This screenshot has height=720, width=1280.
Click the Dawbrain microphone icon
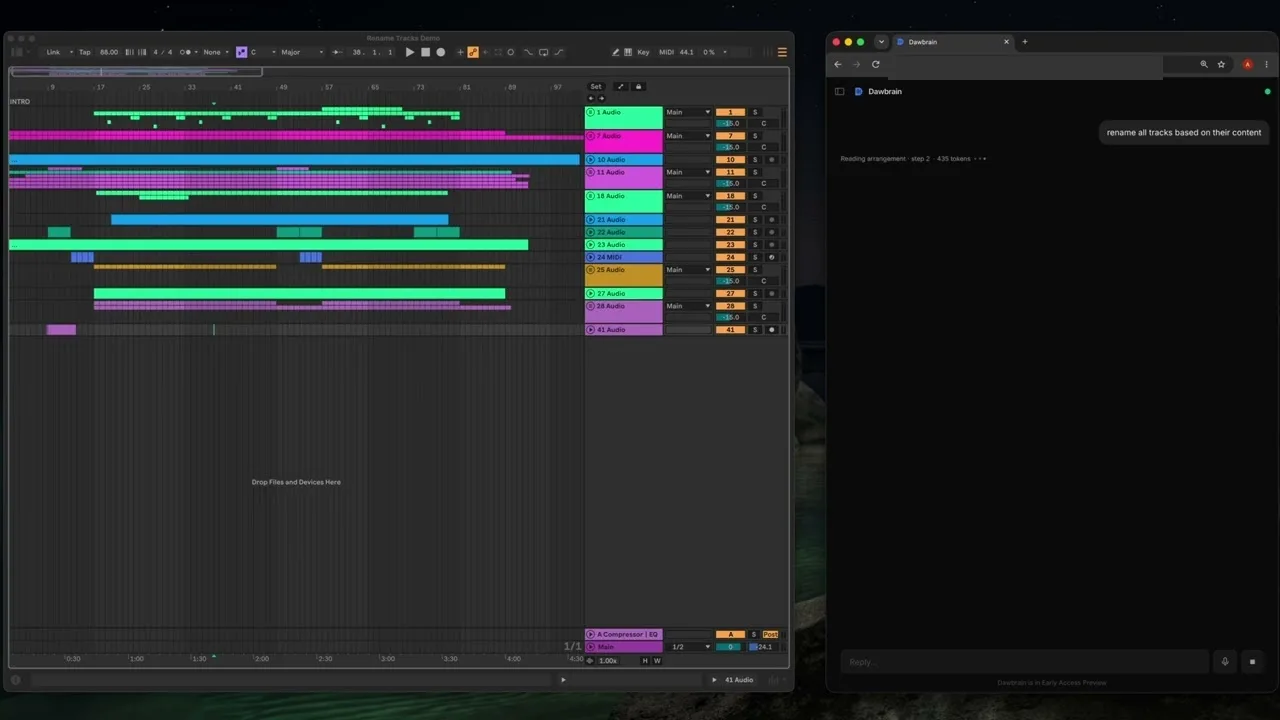(x=1225, y=661)
